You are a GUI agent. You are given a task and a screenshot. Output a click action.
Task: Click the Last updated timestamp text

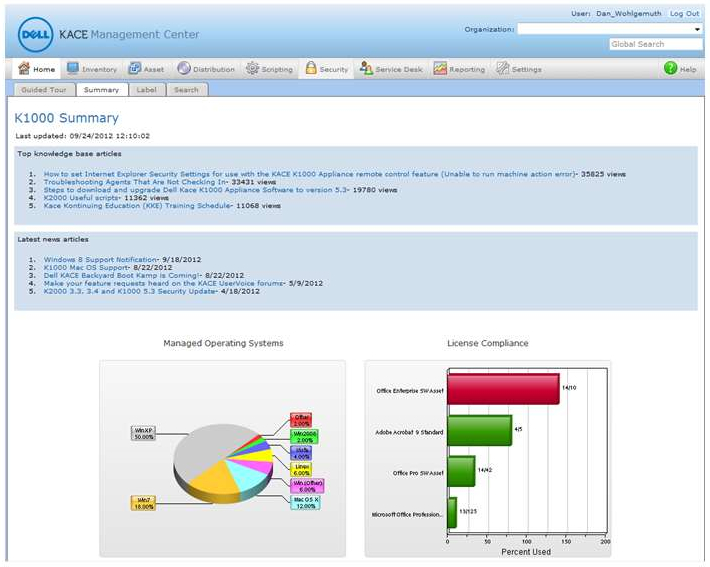[x=82, y=136]
